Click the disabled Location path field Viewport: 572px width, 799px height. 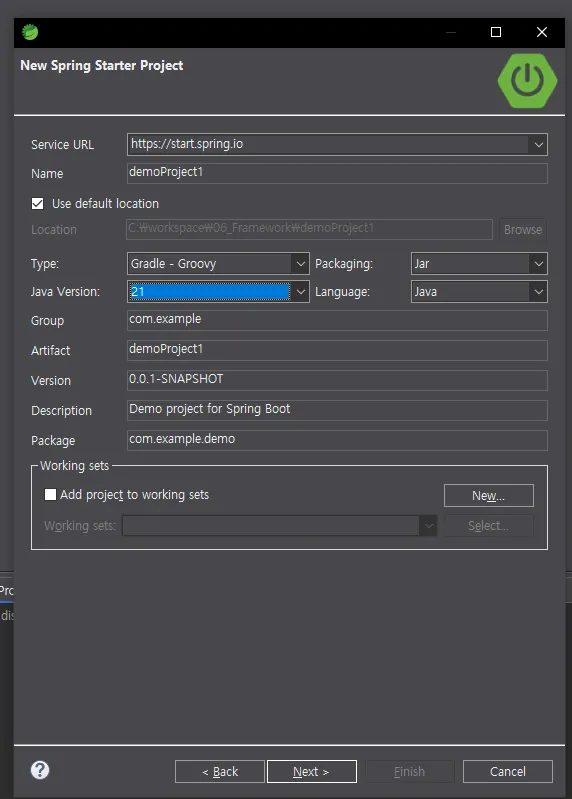coord(309,229)
